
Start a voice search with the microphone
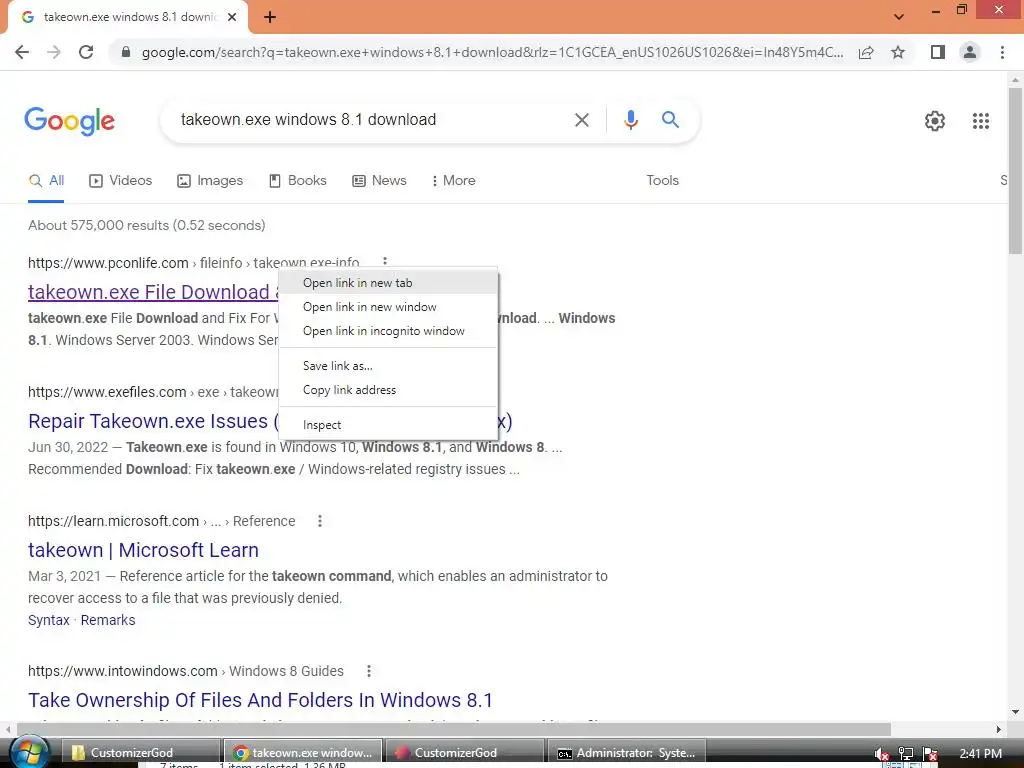pos(630,120)
